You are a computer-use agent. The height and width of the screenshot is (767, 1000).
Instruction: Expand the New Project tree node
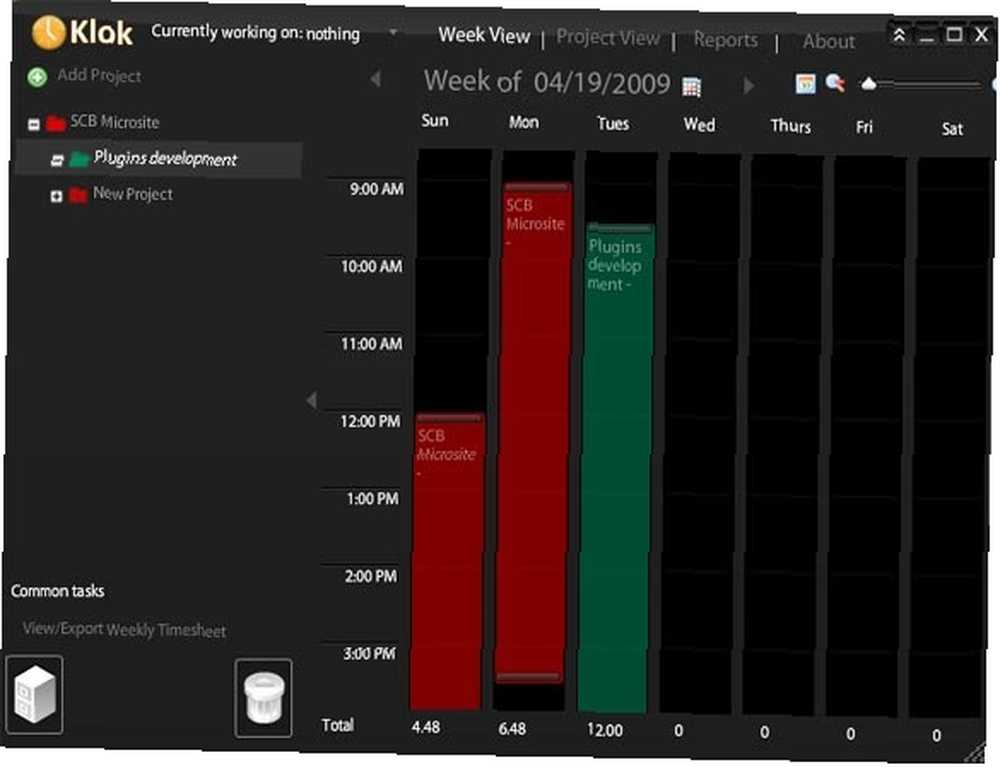(x=56, y=196)
